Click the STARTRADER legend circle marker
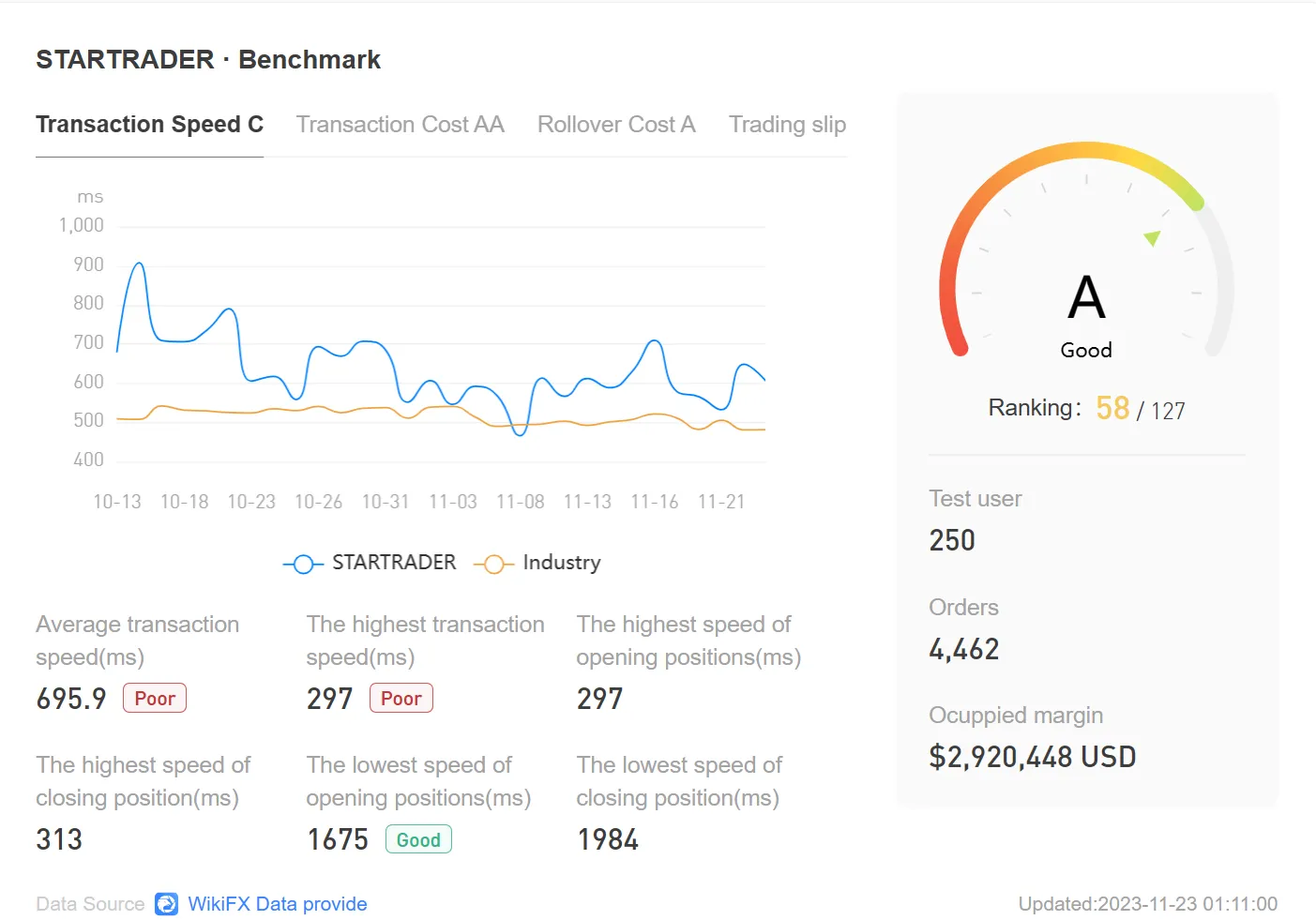Screen dimensions: 1316x920 [303, 564]
